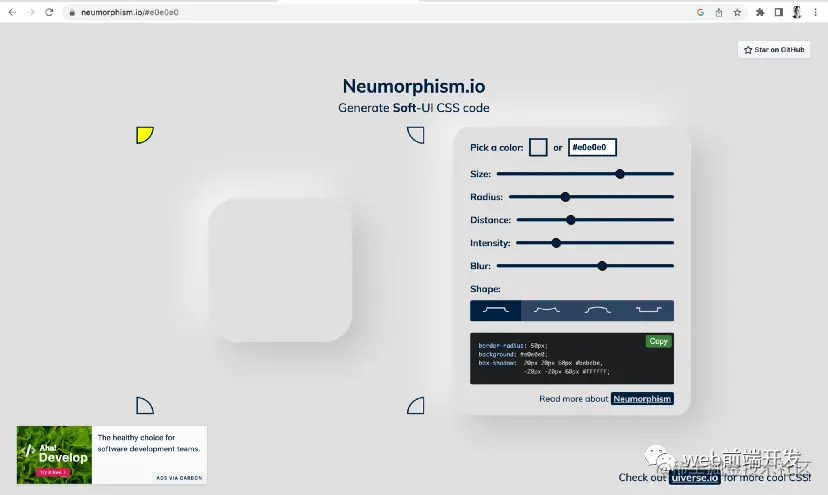Select the bottom-right light source corner
Image resolution: width=828 pixels, height=495 pixels.
coord(416,405)
